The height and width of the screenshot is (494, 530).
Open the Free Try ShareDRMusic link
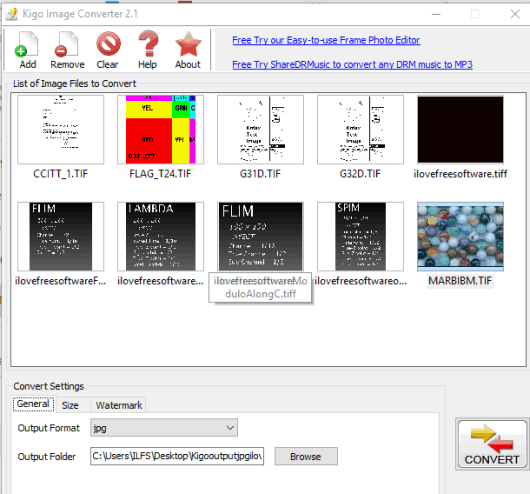pyautogui.click(x=352, y=65)
